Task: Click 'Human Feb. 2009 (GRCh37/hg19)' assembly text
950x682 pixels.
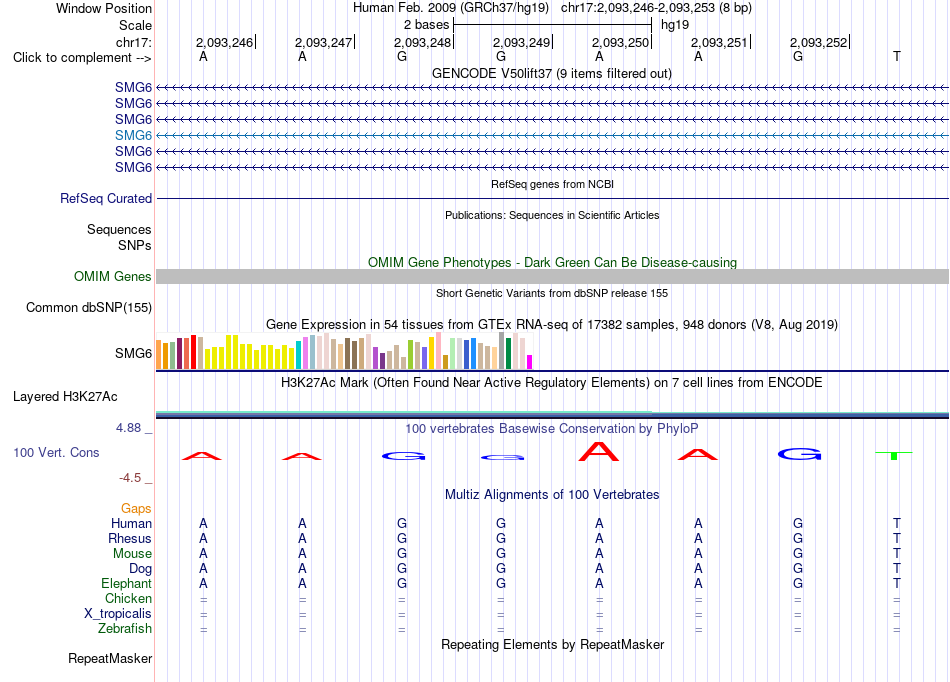Action: [451, 8]
